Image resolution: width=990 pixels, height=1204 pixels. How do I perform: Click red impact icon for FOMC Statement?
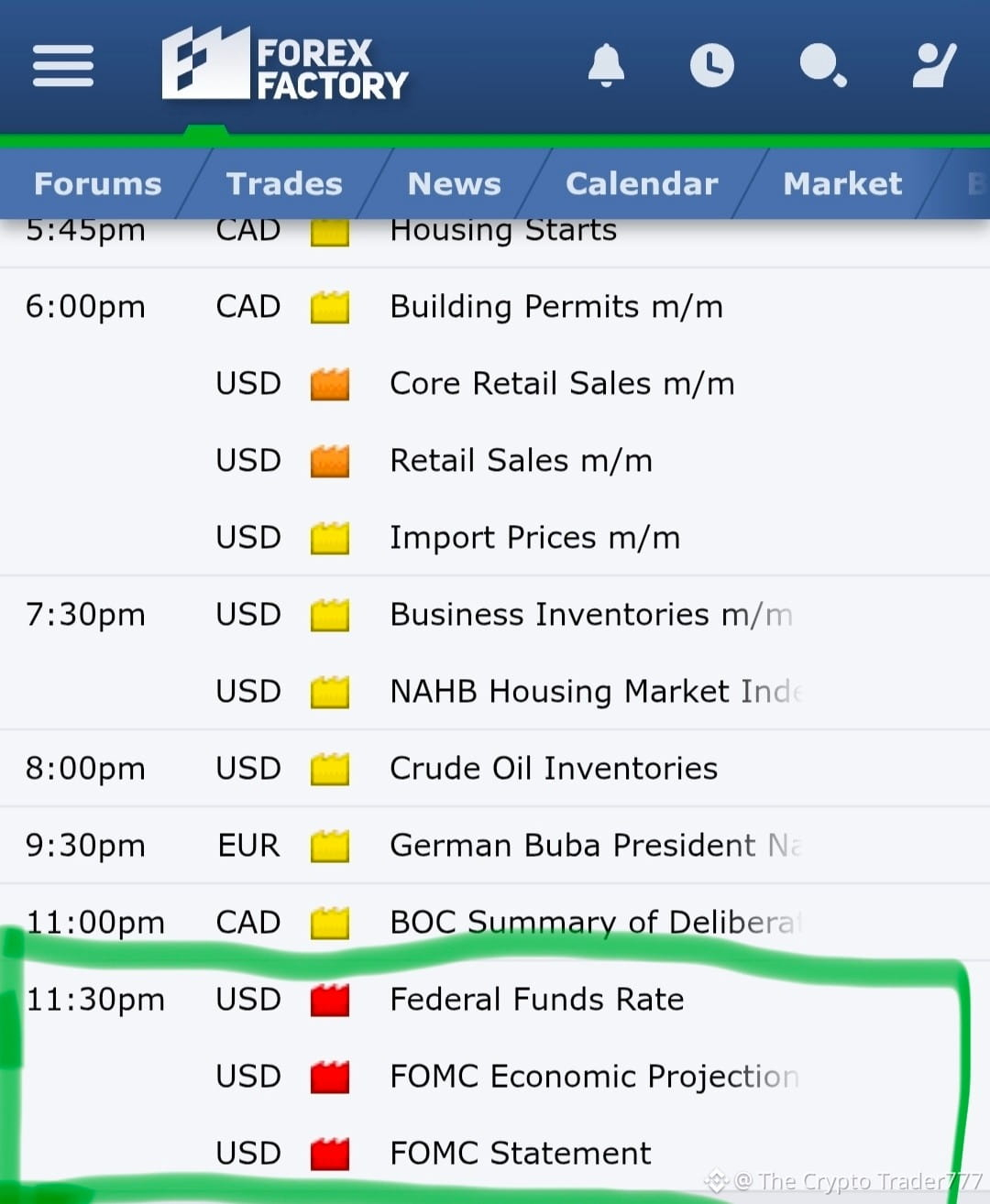330,1154
